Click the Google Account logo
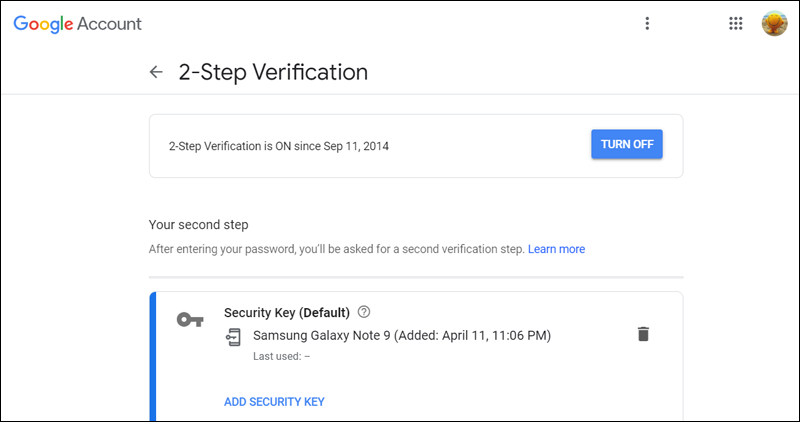The width and height of the screenshot is (800, 422). tap(78, 24)
